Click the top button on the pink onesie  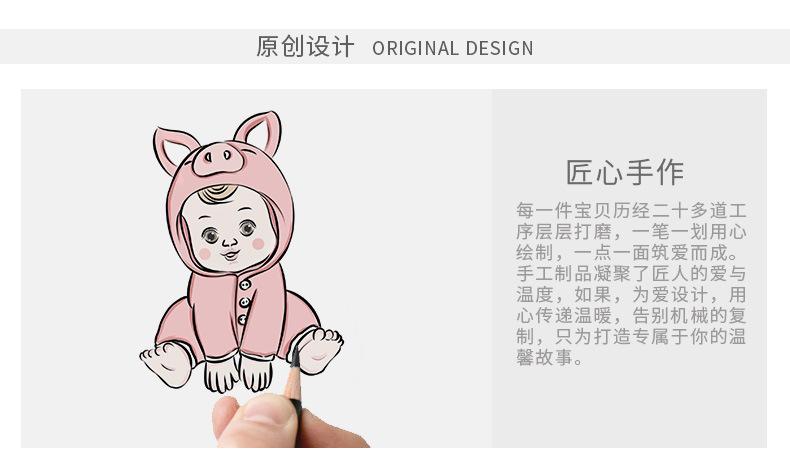(245, 285)
